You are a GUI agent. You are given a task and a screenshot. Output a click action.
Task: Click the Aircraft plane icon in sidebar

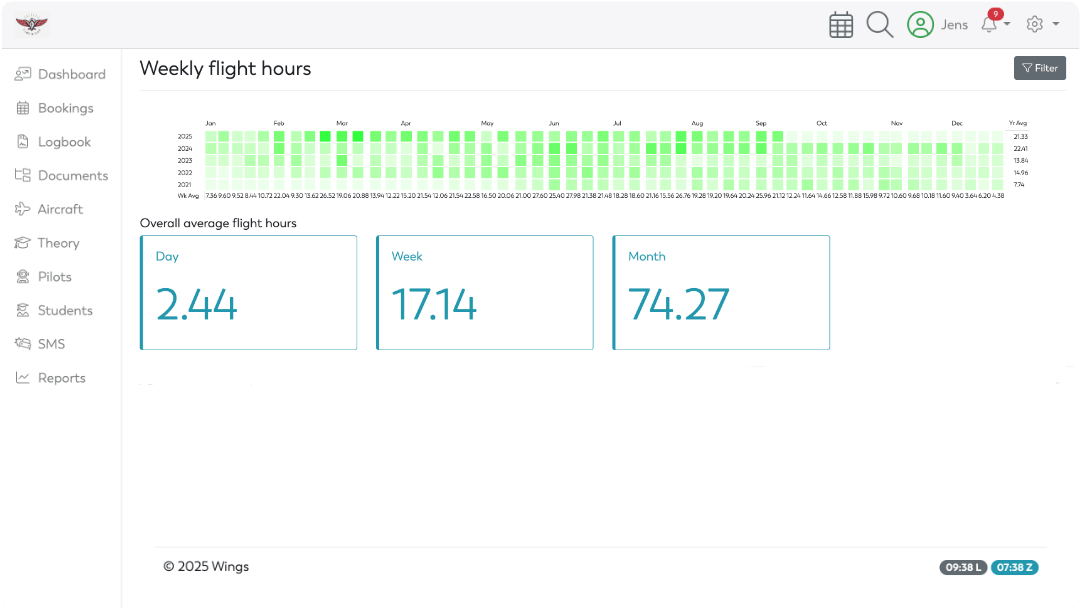click(x=22, y=209)
